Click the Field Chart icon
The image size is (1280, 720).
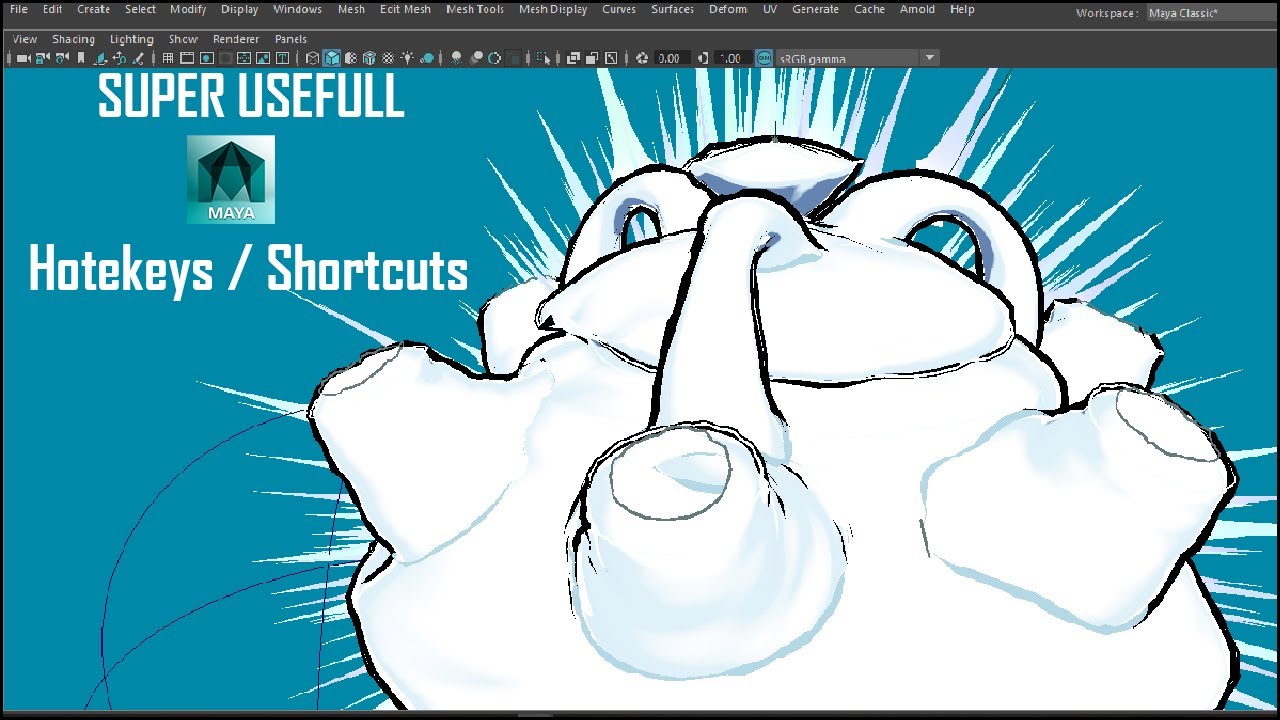[x=243, y=58]
